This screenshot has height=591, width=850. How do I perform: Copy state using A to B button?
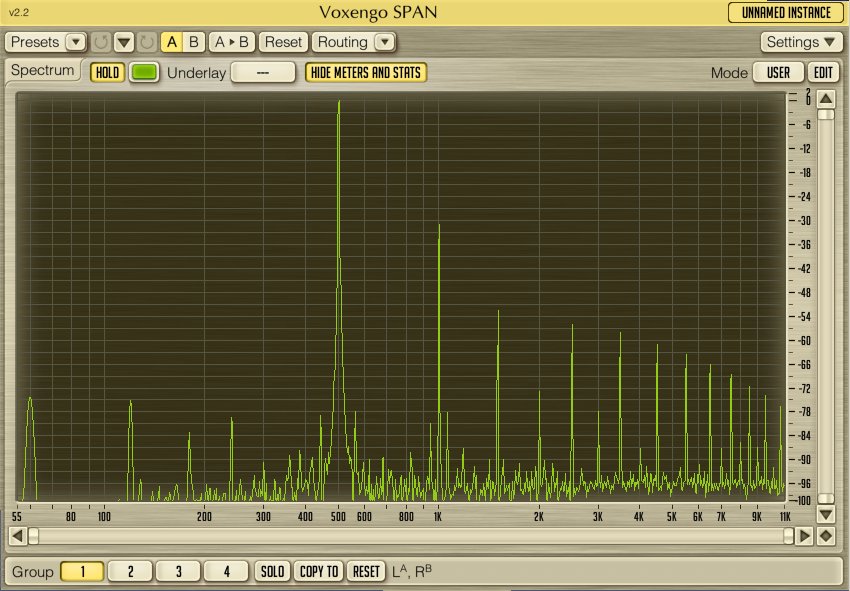pyautogui.click(x=233, y=42)
